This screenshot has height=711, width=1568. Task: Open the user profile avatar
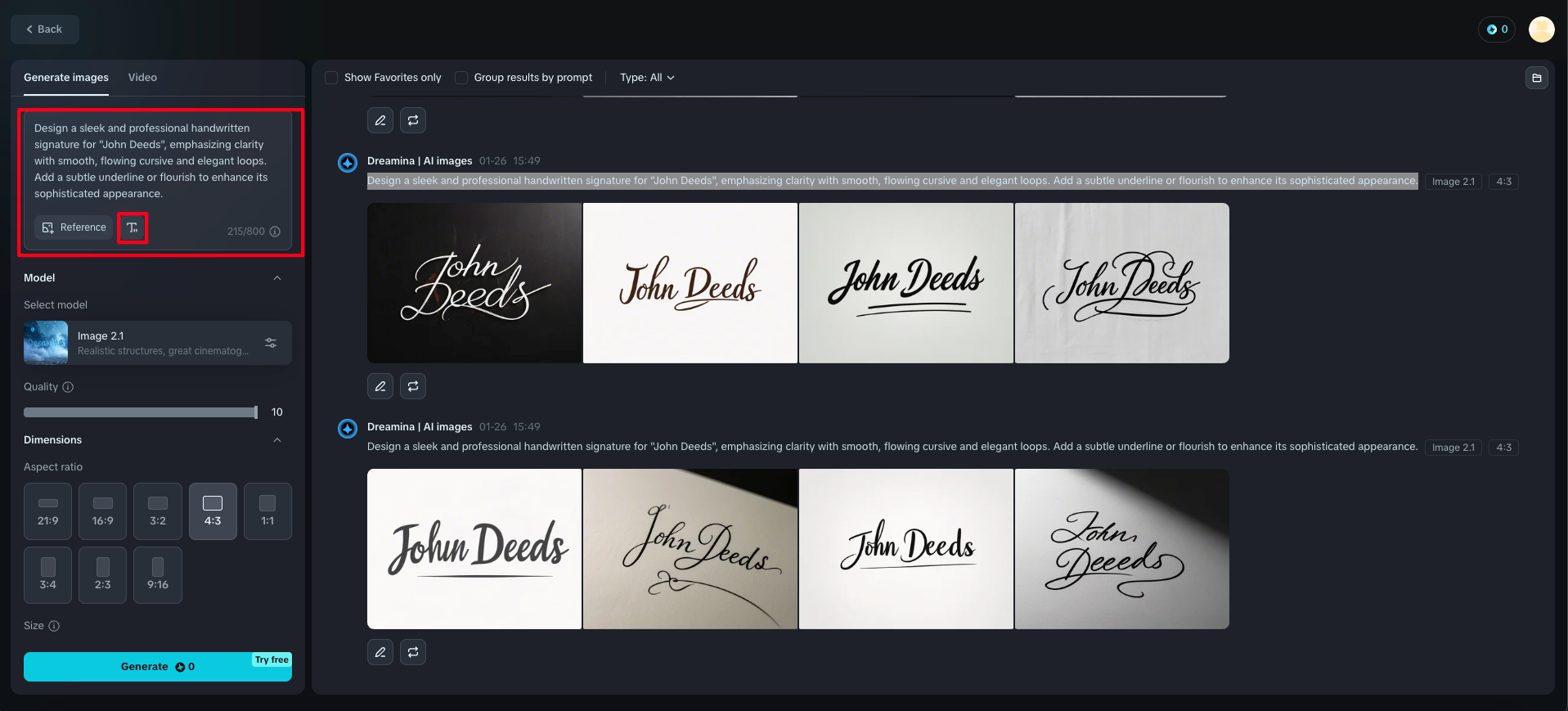click(1541, 29)
